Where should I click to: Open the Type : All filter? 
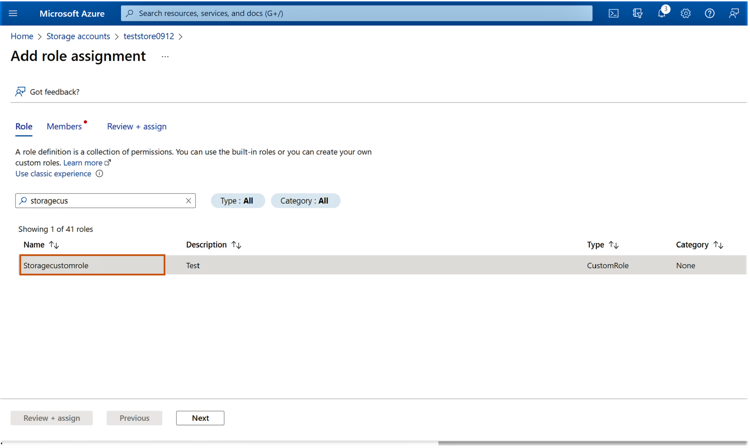tap(238, 201)
